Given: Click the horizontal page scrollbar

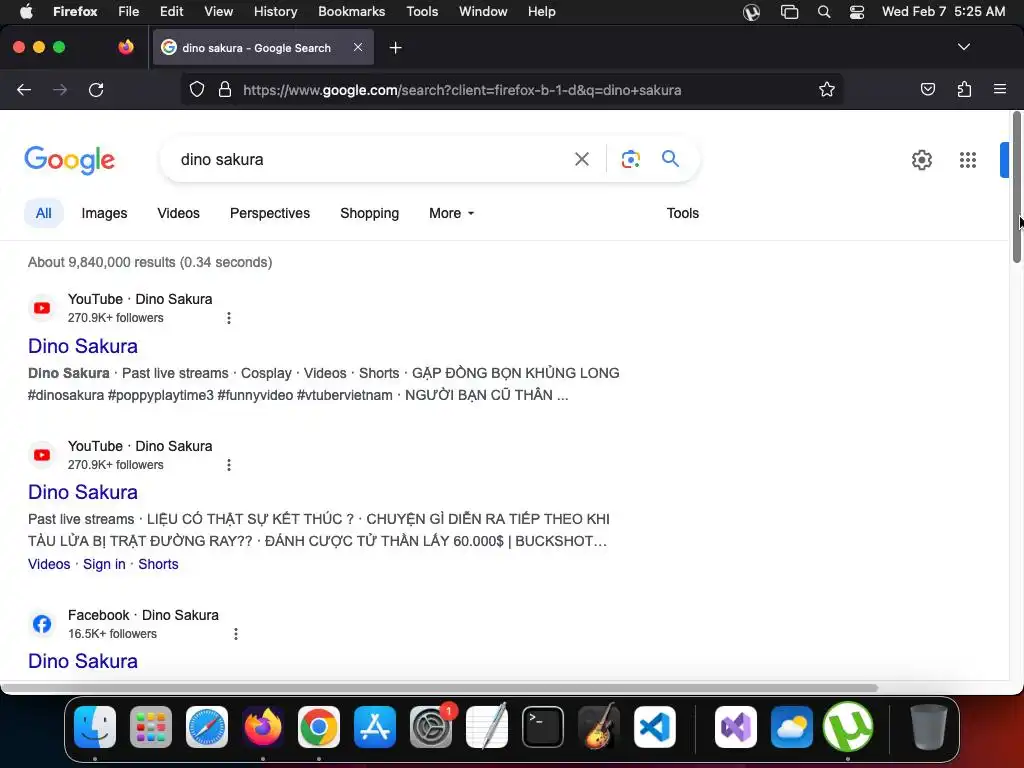Looking at the screenshot, I should 439,688.
